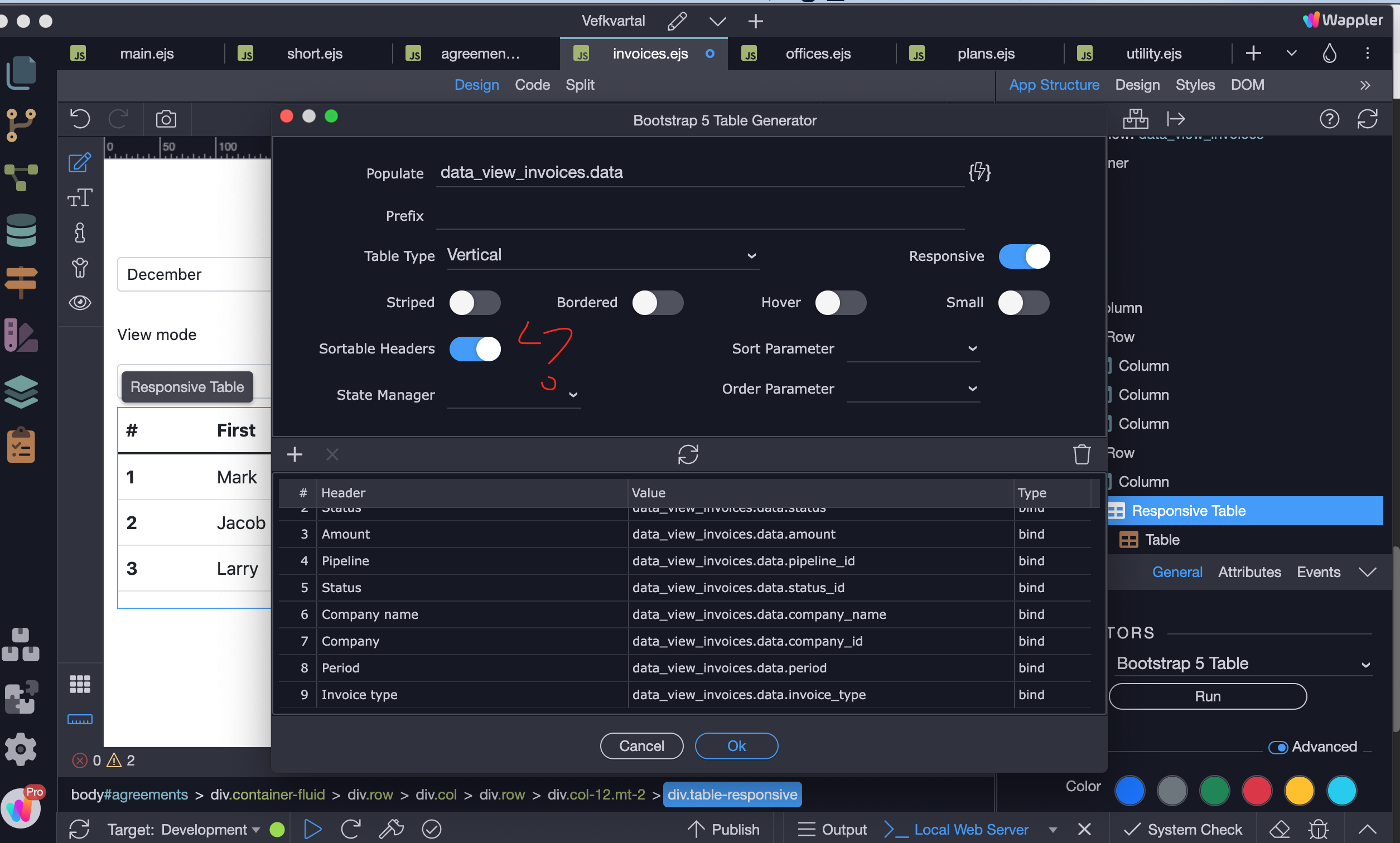Click the Publish button
1400x843 pixels.
tap(723, 830)
